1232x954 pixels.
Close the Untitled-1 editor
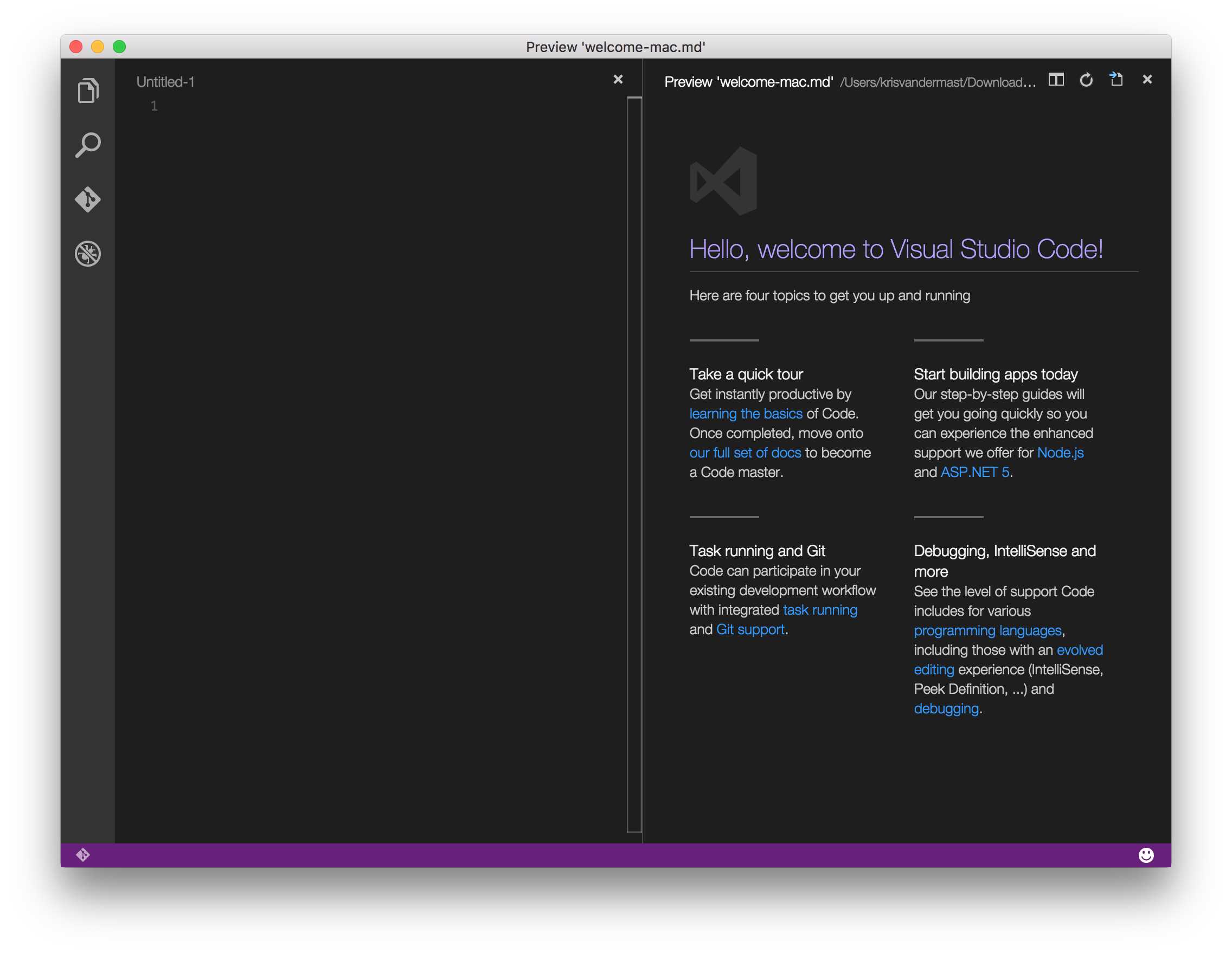click(x=618, y=80)
